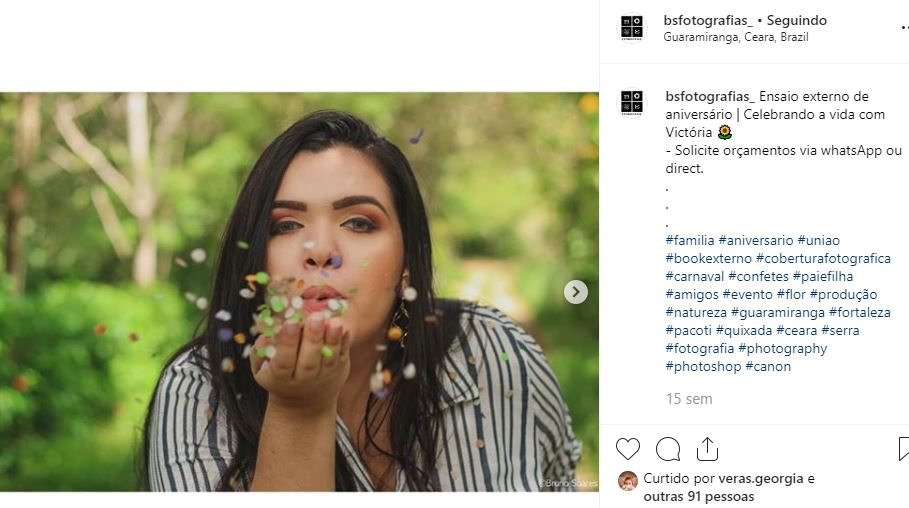Open comments with speech bubble icon
The height and width of the screenshot is (508, 909).
pos(668,448)
